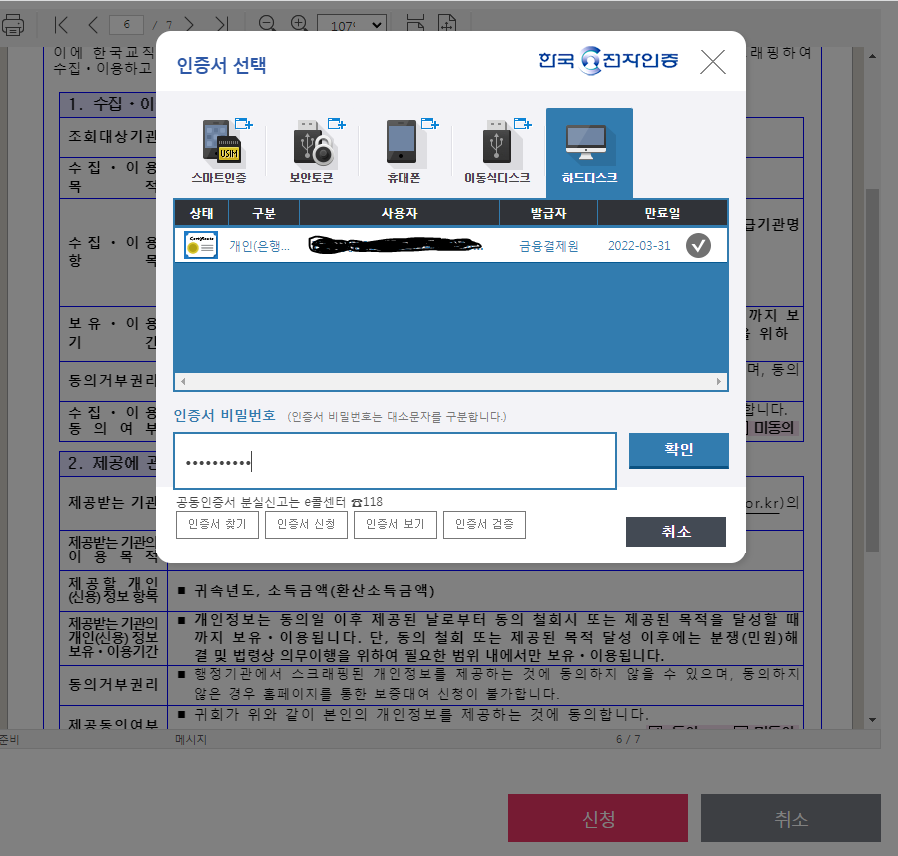Click left arrow of certificate list scrollbar

coord(183,381)
